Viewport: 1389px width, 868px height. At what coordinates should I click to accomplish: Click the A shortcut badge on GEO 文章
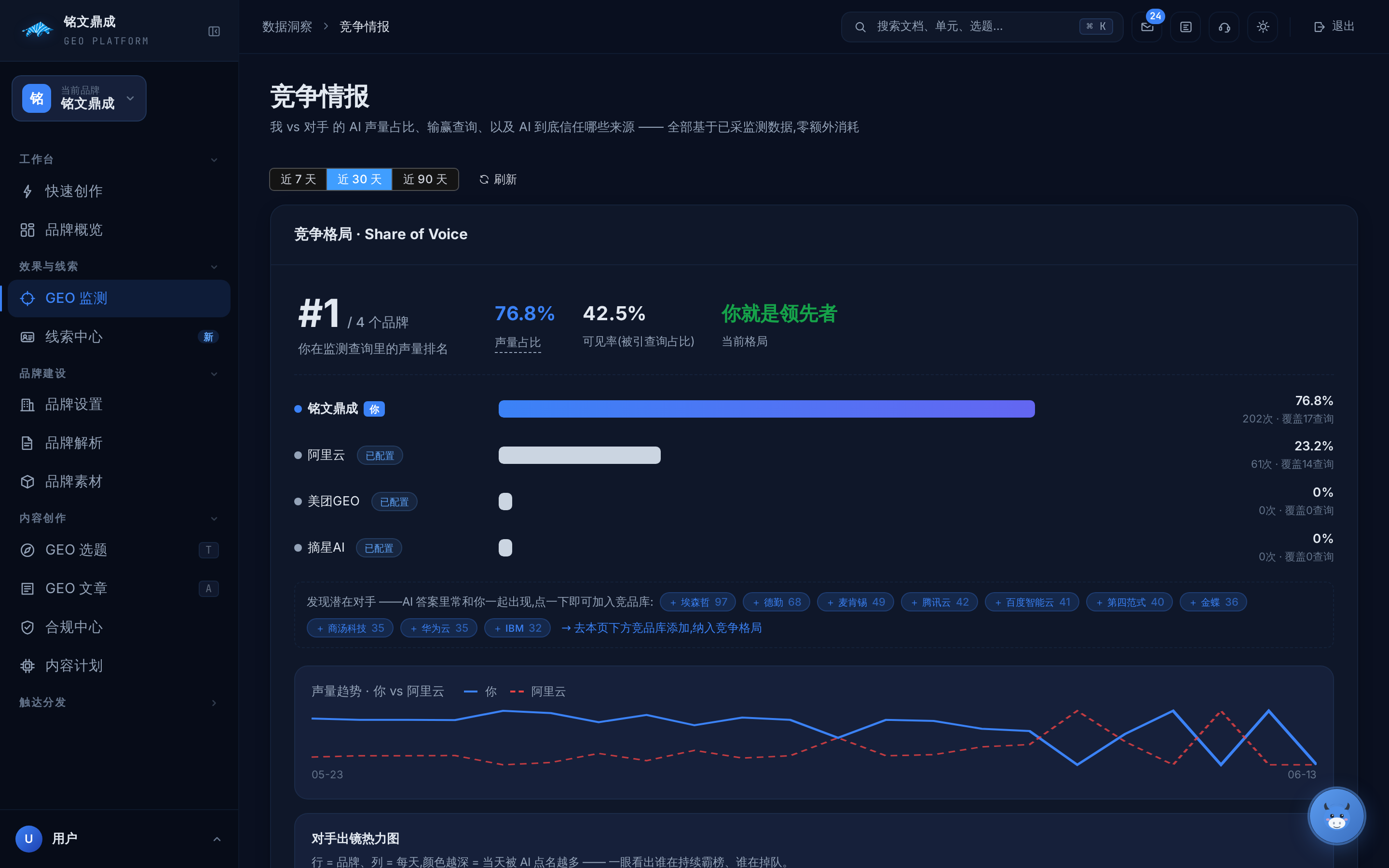(x=208, y=588)
